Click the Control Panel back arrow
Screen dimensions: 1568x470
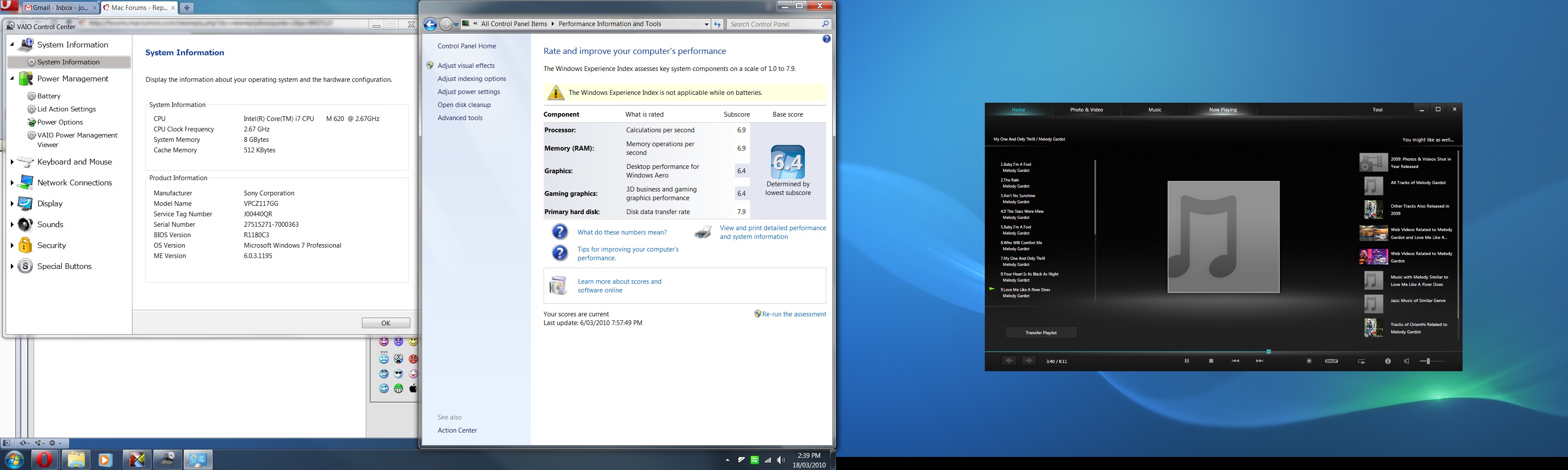(x=430, y=24)
